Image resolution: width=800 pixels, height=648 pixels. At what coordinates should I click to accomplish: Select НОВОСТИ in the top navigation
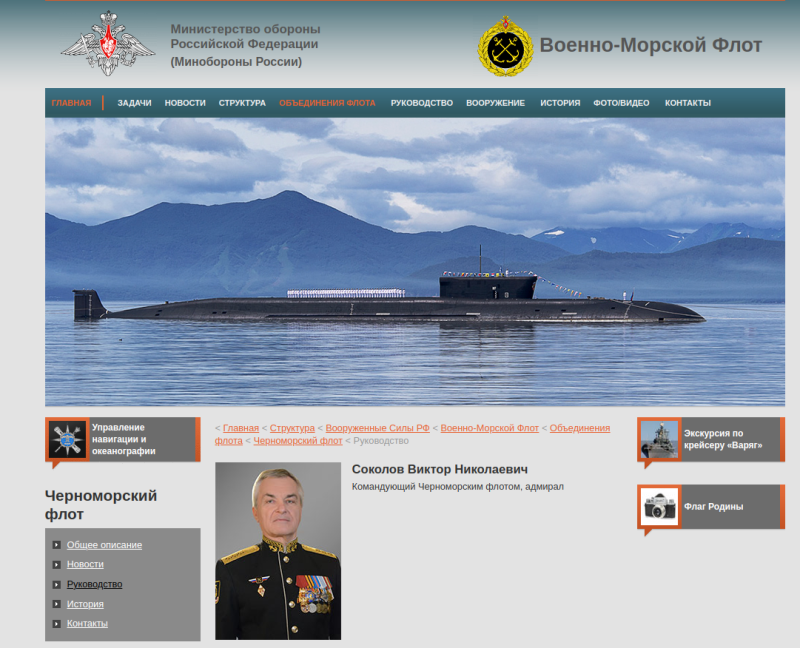[185, 103]
